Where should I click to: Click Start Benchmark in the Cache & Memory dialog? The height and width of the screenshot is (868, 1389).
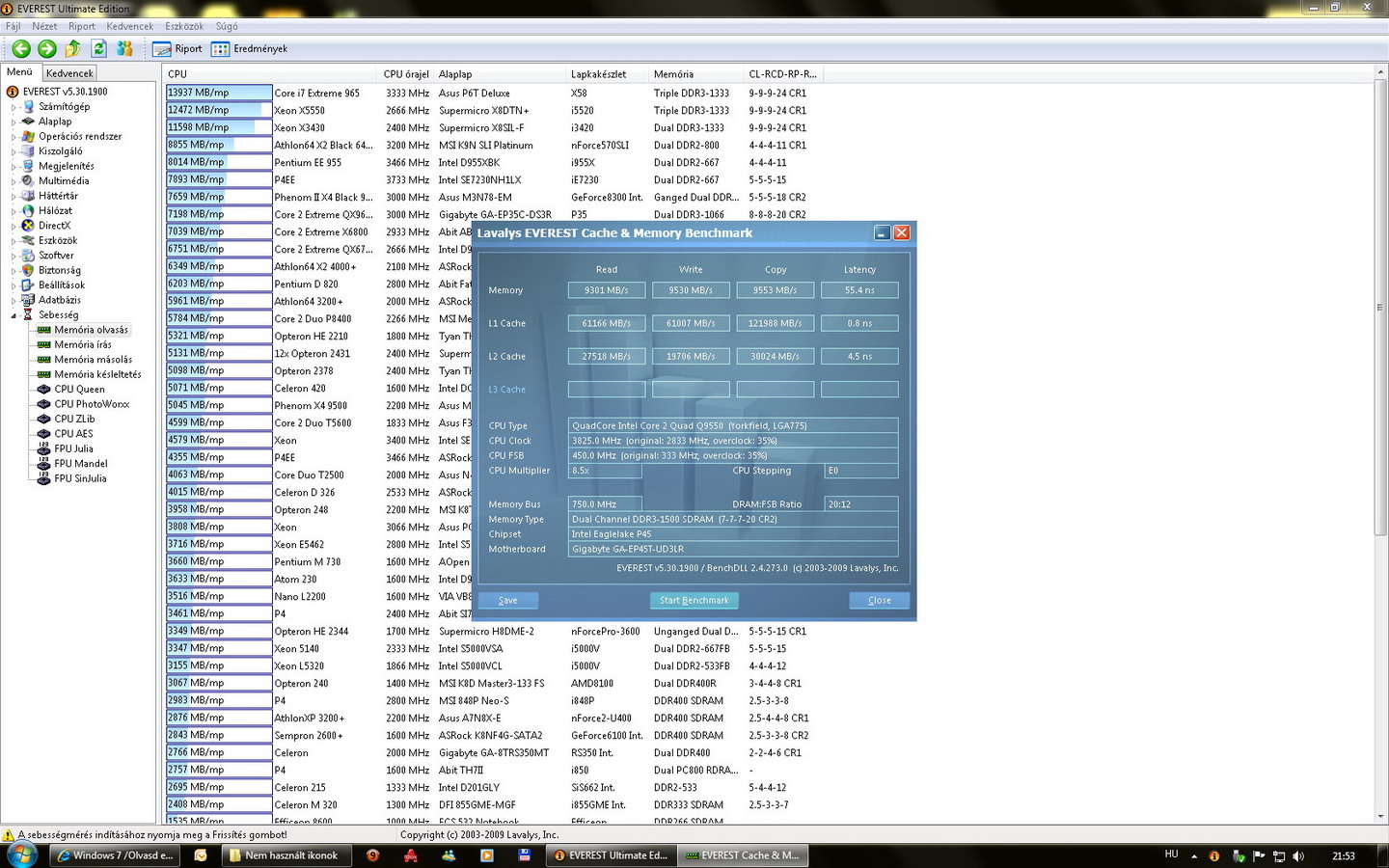tap(694, 600)
